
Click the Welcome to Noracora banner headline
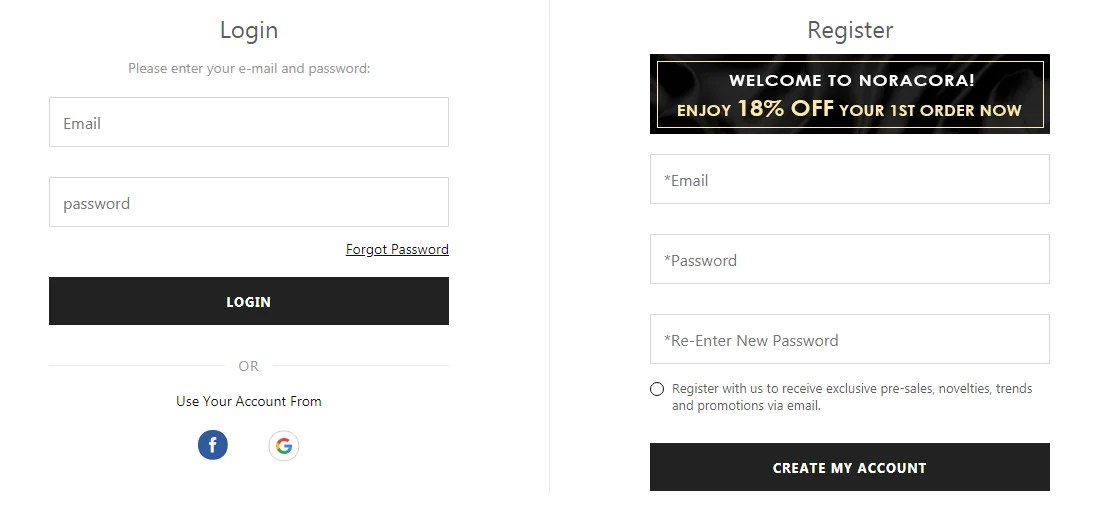851,81
